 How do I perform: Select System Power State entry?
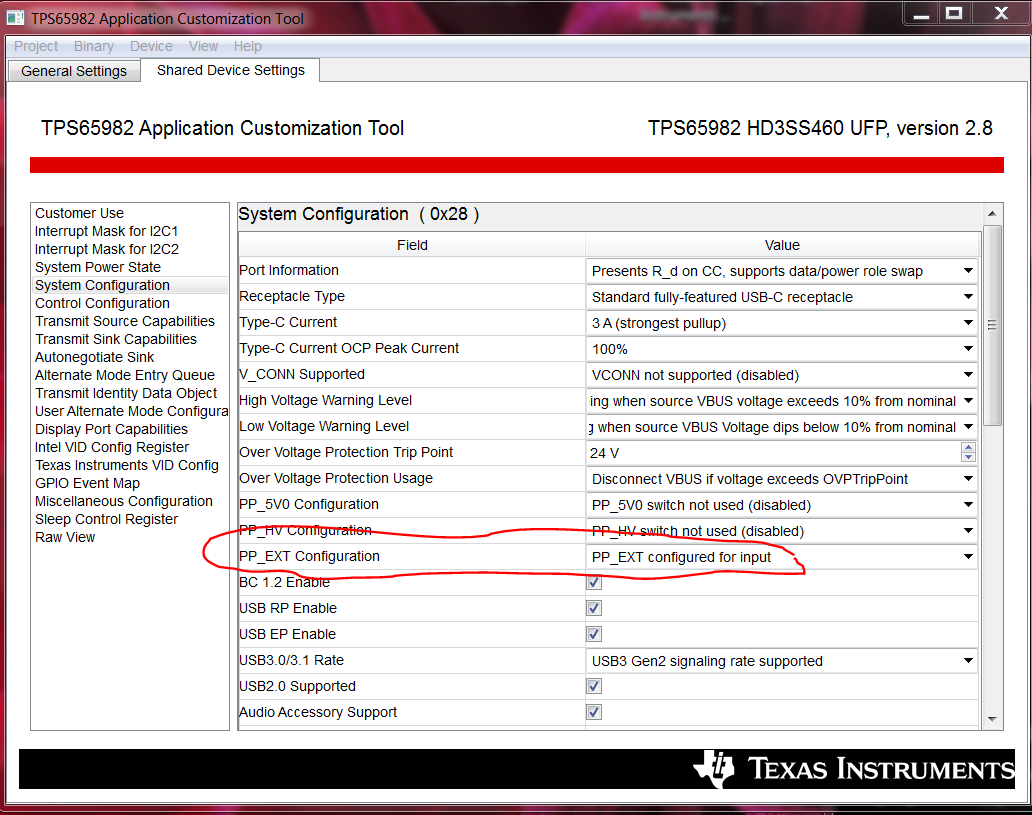click(x=97, y=267)
